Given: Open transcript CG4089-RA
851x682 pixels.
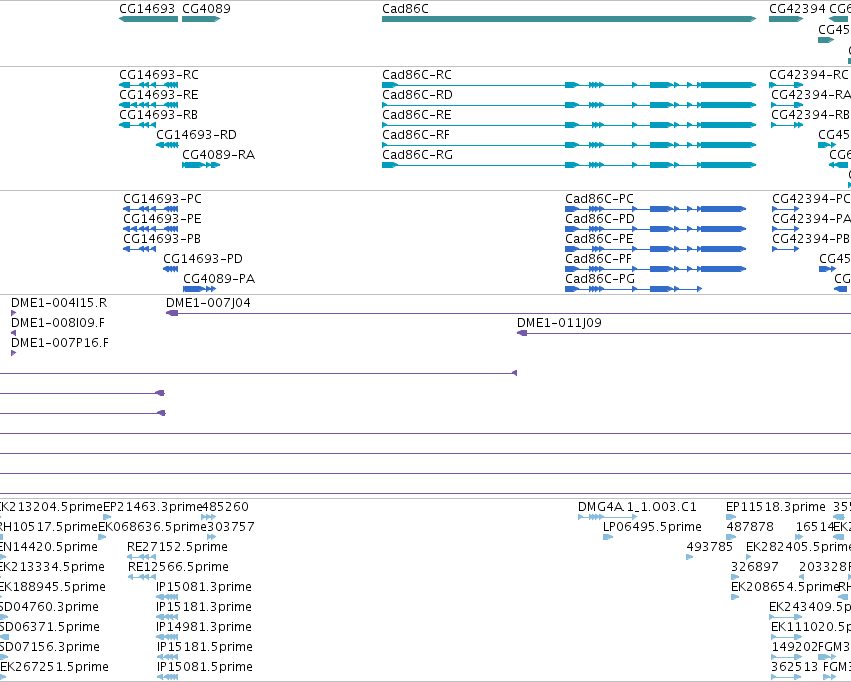Looking at the screenshot, I should pyautogui.click(x=219, y=155).
